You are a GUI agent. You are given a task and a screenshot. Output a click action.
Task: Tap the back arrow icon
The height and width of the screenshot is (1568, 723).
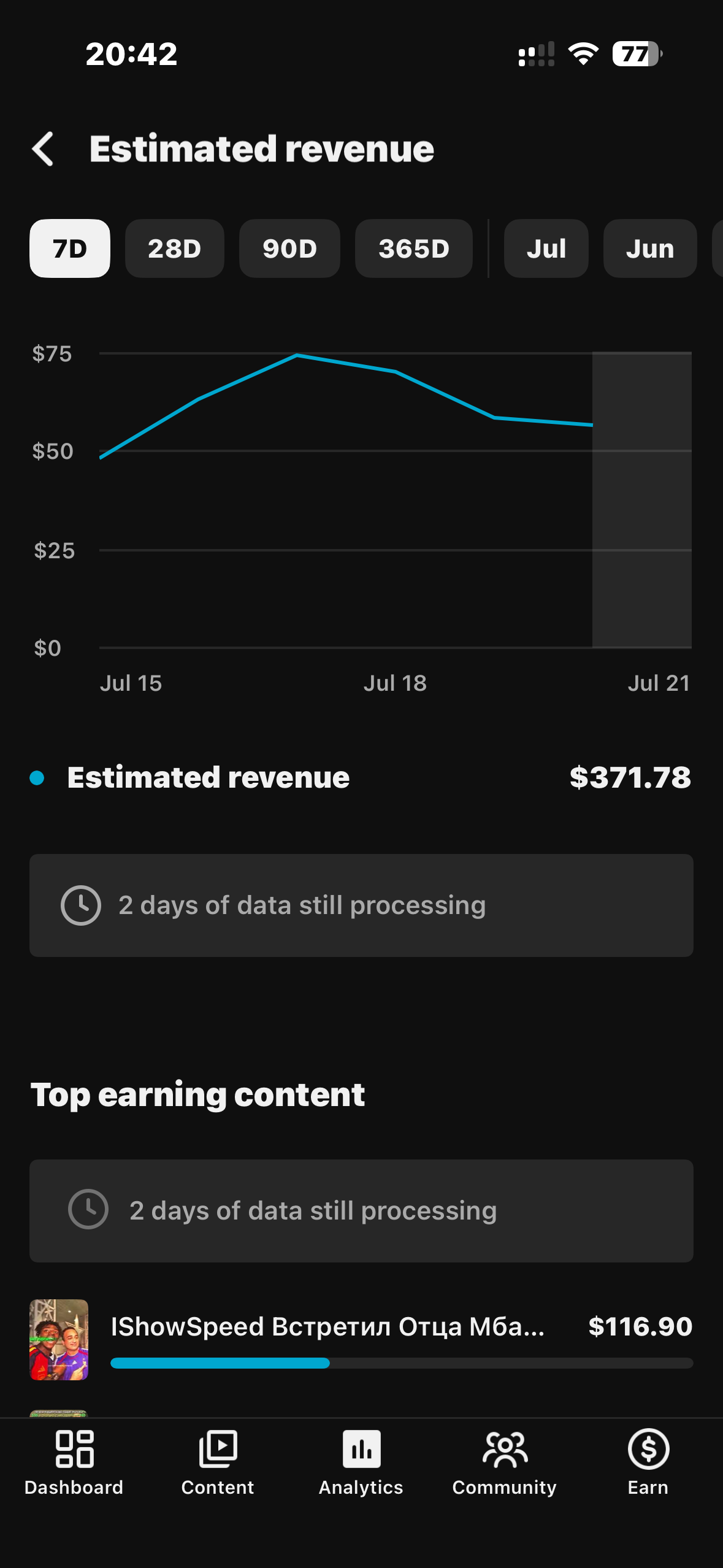(x=43, y=149)
